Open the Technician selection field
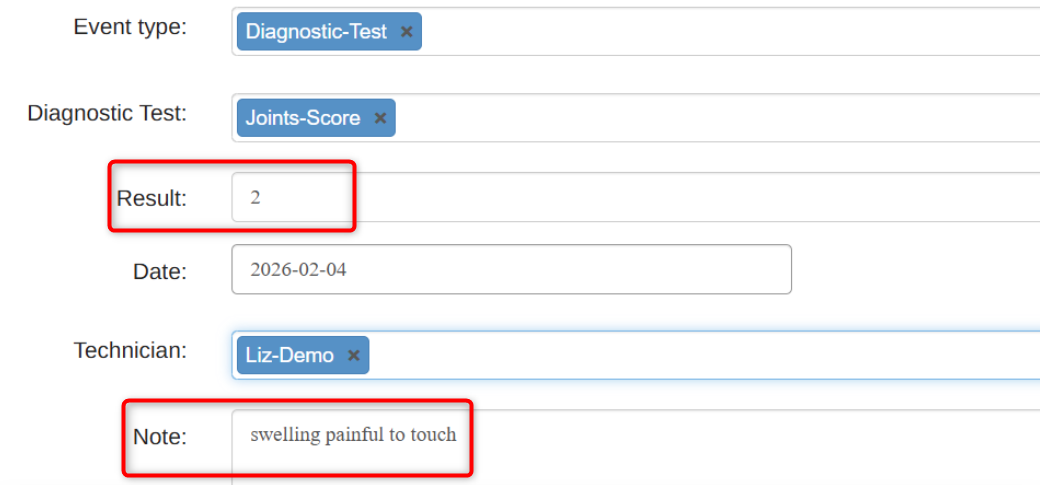Image resolution: width=1040 pixels, height=485 pixels. pos(700,355)
